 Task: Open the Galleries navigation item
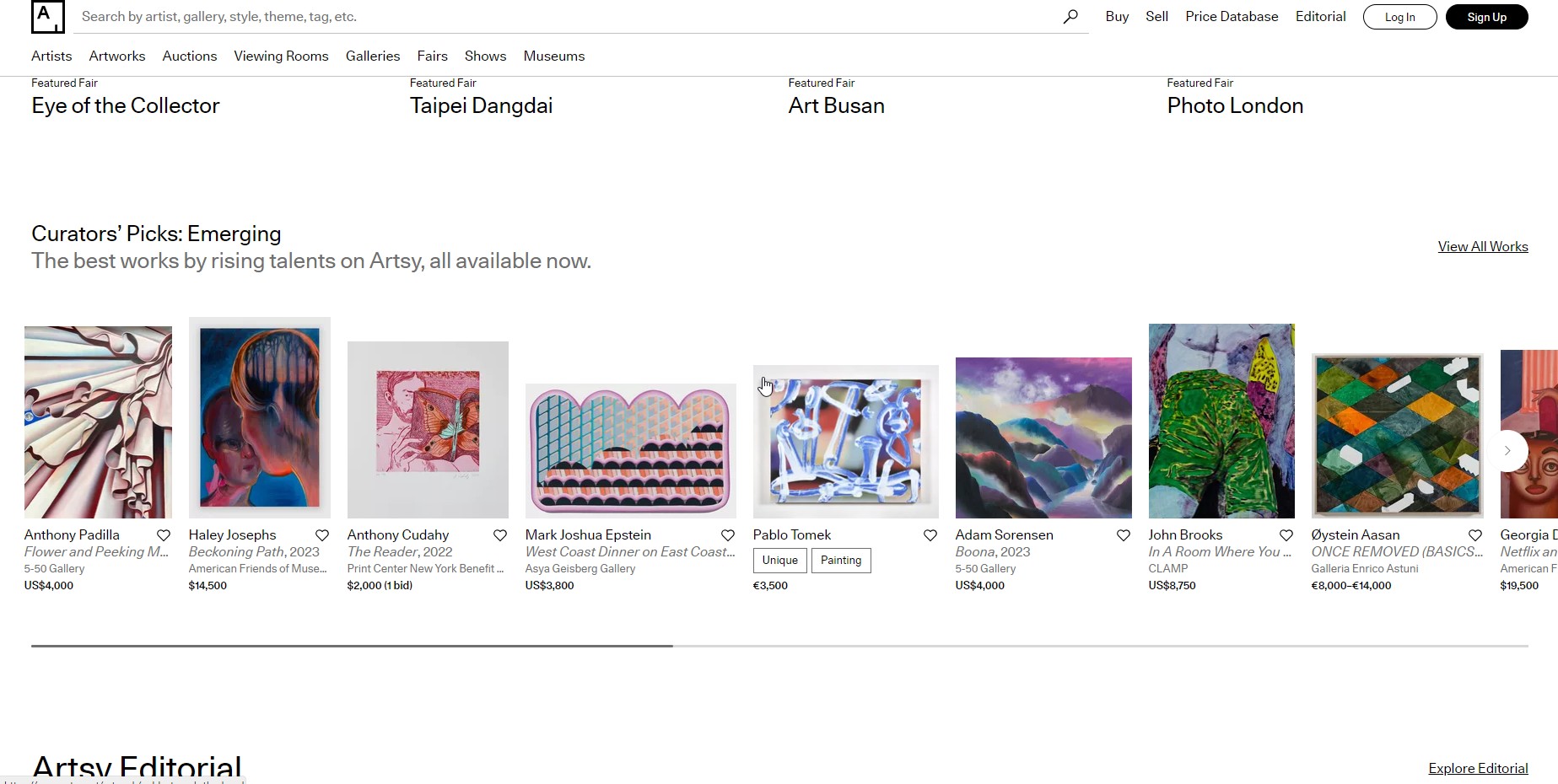[373, 56]
